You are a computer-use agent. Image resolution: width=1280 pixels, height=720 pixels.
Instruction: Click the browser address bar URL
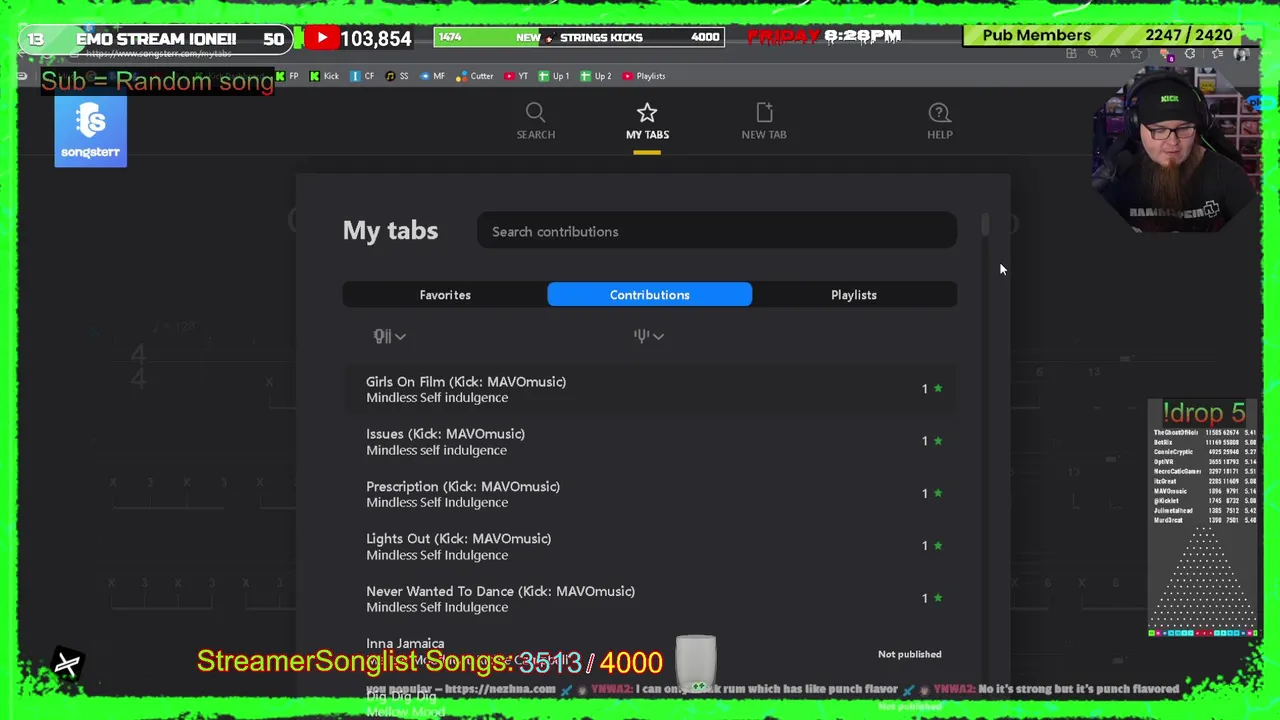point(160,54)
